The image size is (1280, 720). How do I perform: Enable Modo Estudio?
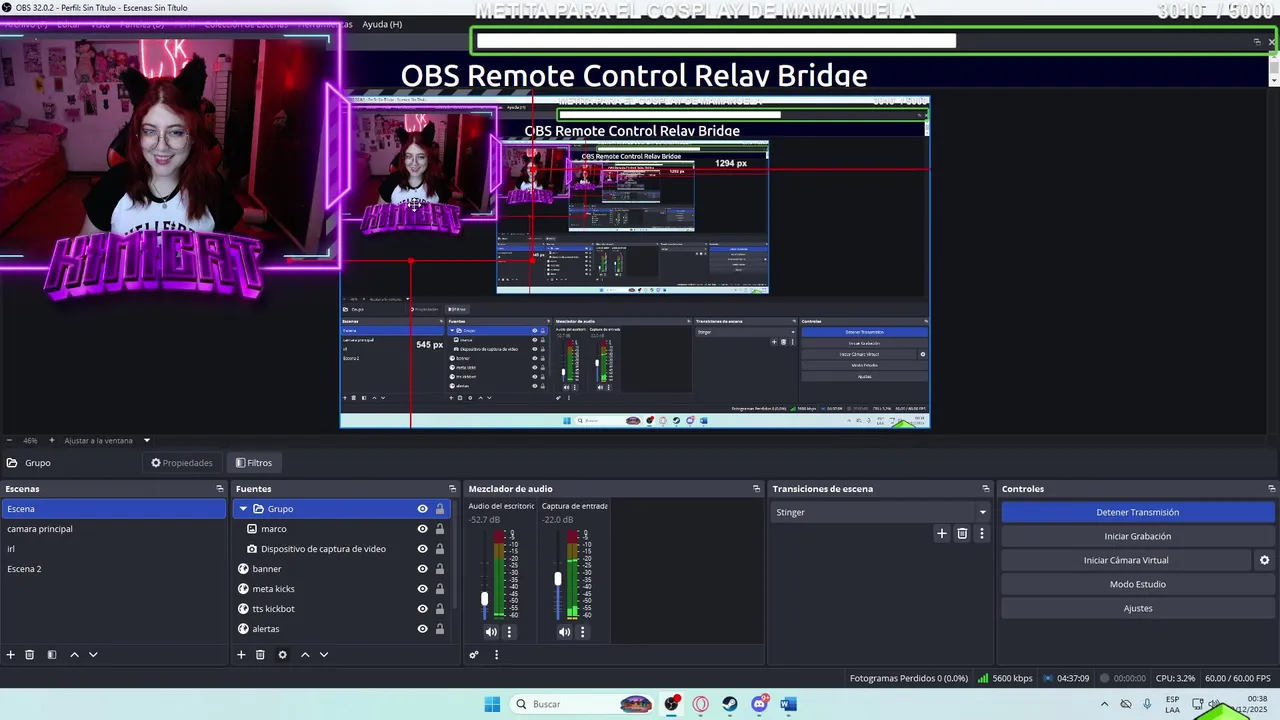[x=1138, y=584]
